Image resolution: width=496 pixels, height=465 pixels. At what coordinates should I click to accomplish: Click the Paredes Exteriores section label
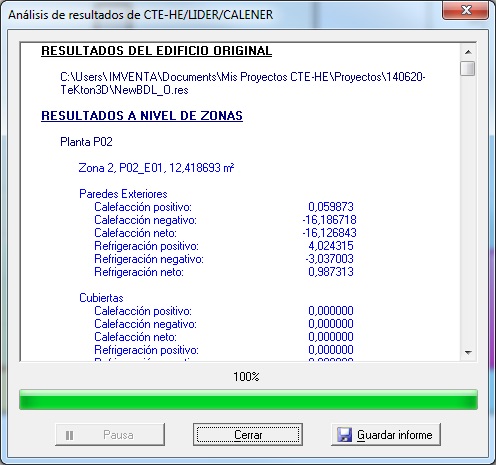[123, 194]
